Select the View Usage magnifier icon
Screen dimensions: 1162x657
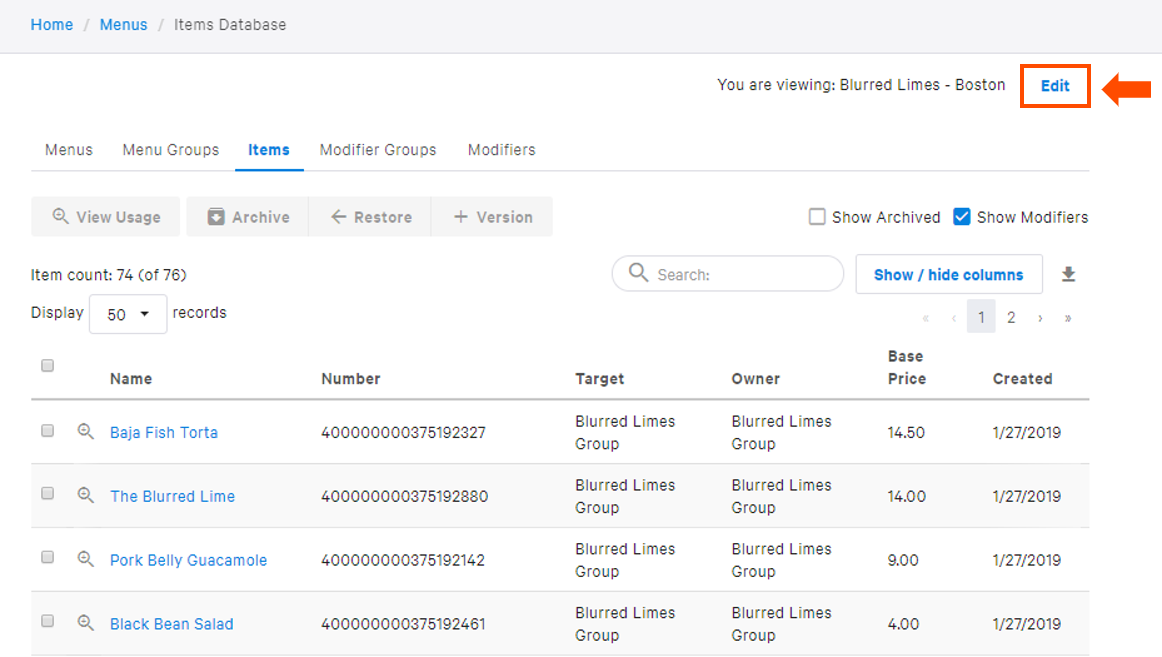[61, 216]
